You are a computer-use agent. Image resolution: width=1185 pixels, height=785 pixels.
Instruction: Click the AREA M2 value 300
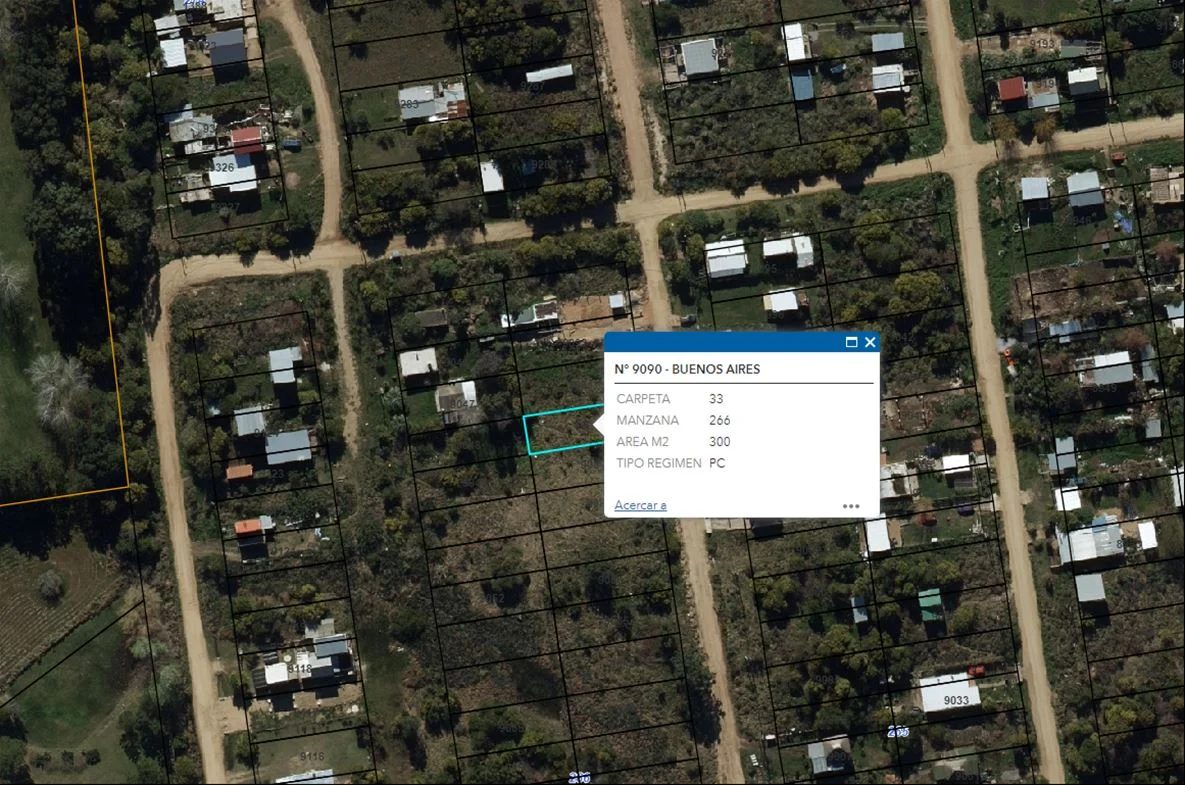pyautogui.click(x=719, y=442)
